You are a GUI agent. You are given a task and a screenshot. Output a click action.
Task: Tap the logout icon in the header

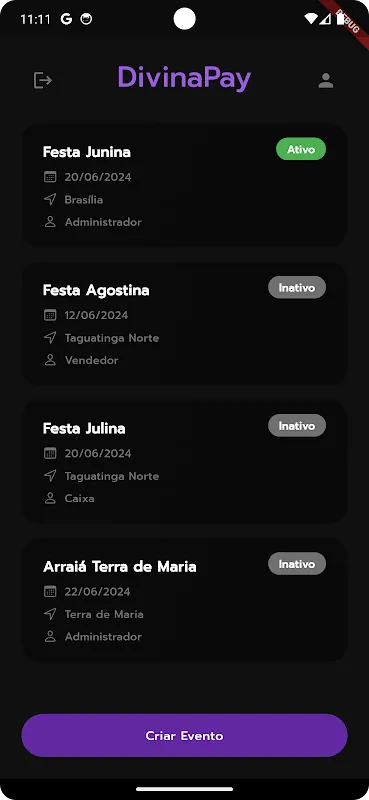click(x=43, y=80)
